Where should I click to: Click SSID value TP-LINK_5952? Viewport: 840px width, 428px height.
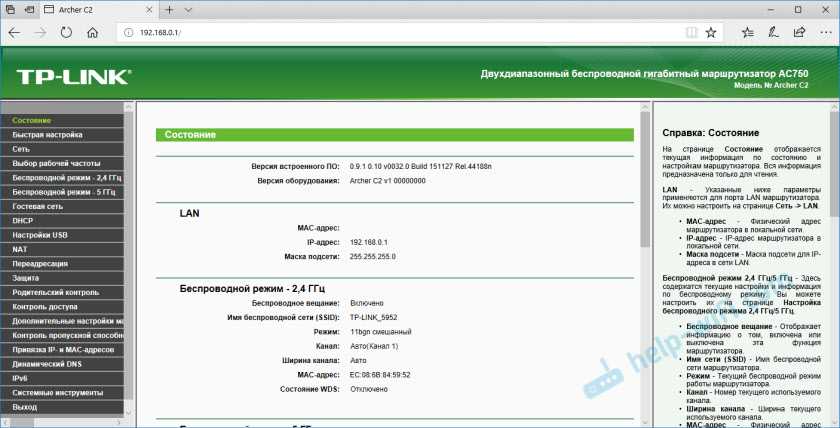click(373, 317)
